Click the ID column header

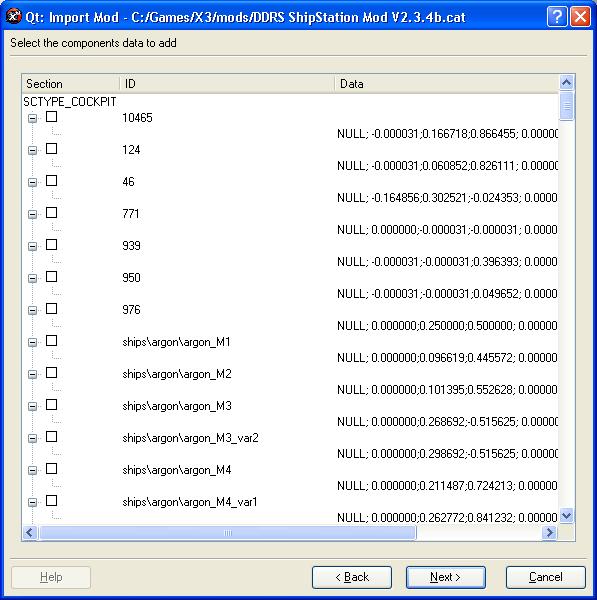[227, 84]
